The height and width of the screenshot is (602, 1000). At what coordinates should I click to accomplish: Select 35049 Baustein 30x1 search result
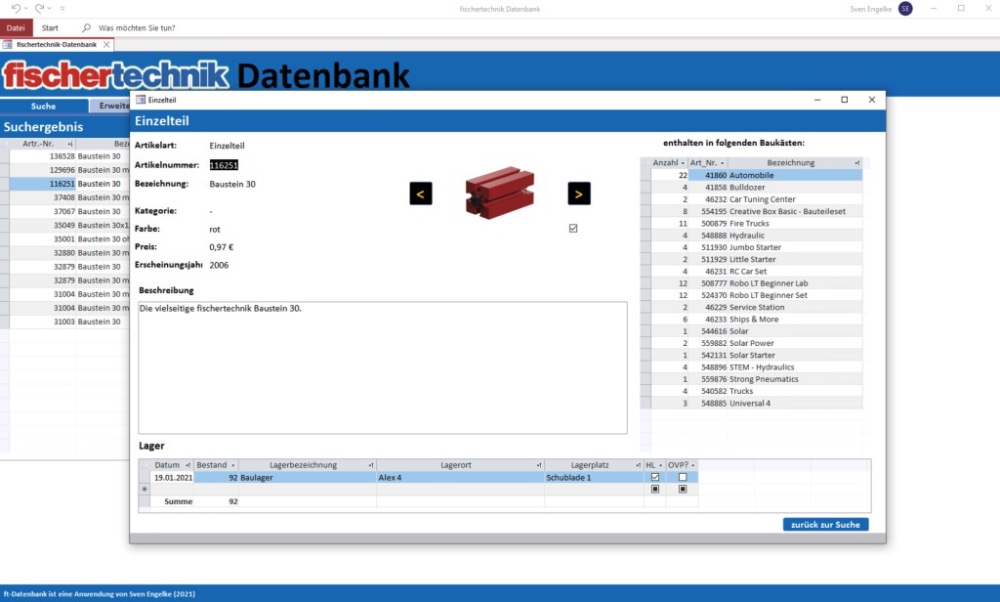(x=70, y=225)
